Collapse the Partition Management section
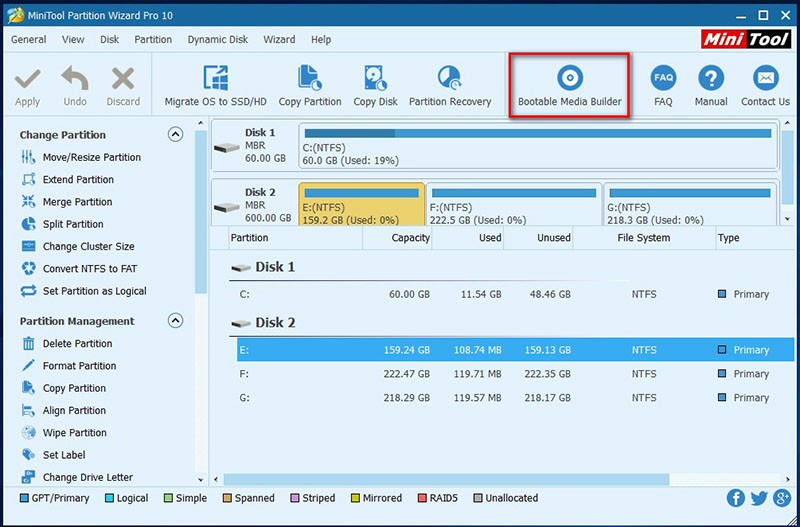This screenshot has height=527, width=800. [x=175, y=321]
